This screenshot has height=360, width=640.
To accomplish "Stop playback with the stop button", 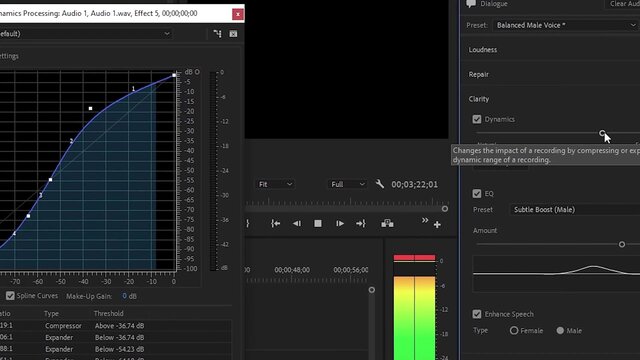I will pyautogui.click(x=318, y=224).
